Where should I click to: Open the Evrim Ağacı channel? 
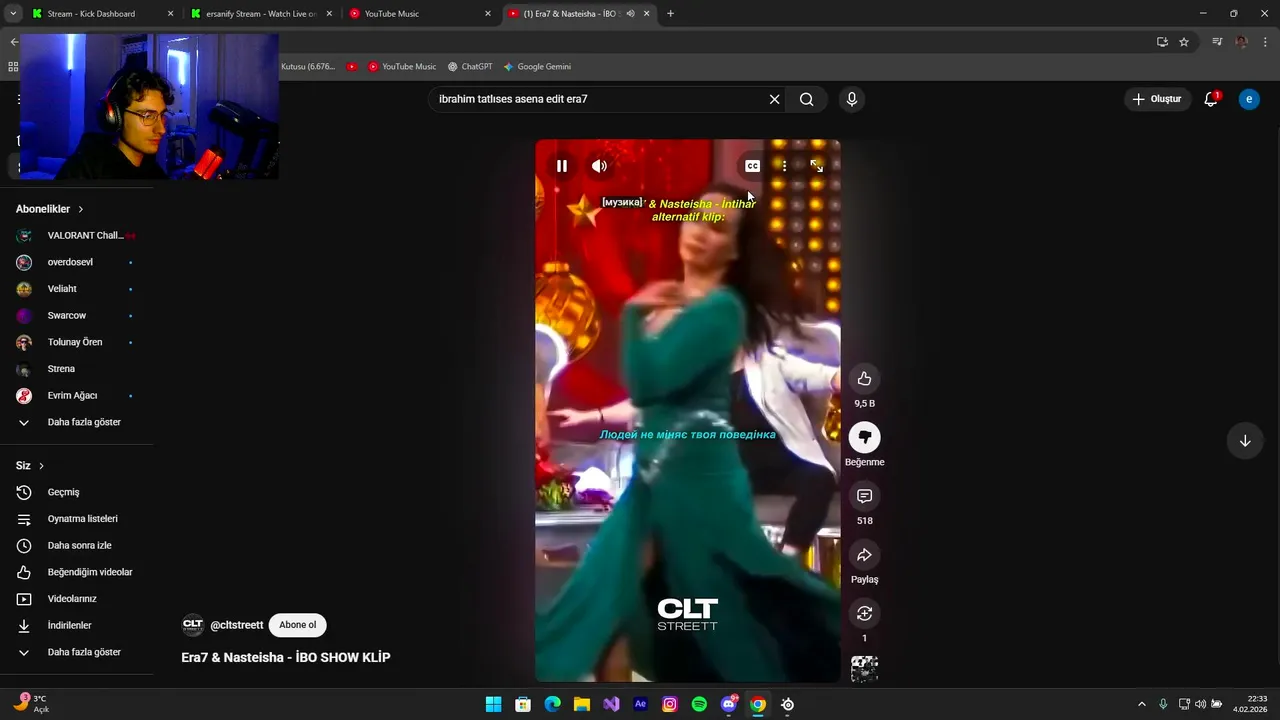click(x=76, y=395)
